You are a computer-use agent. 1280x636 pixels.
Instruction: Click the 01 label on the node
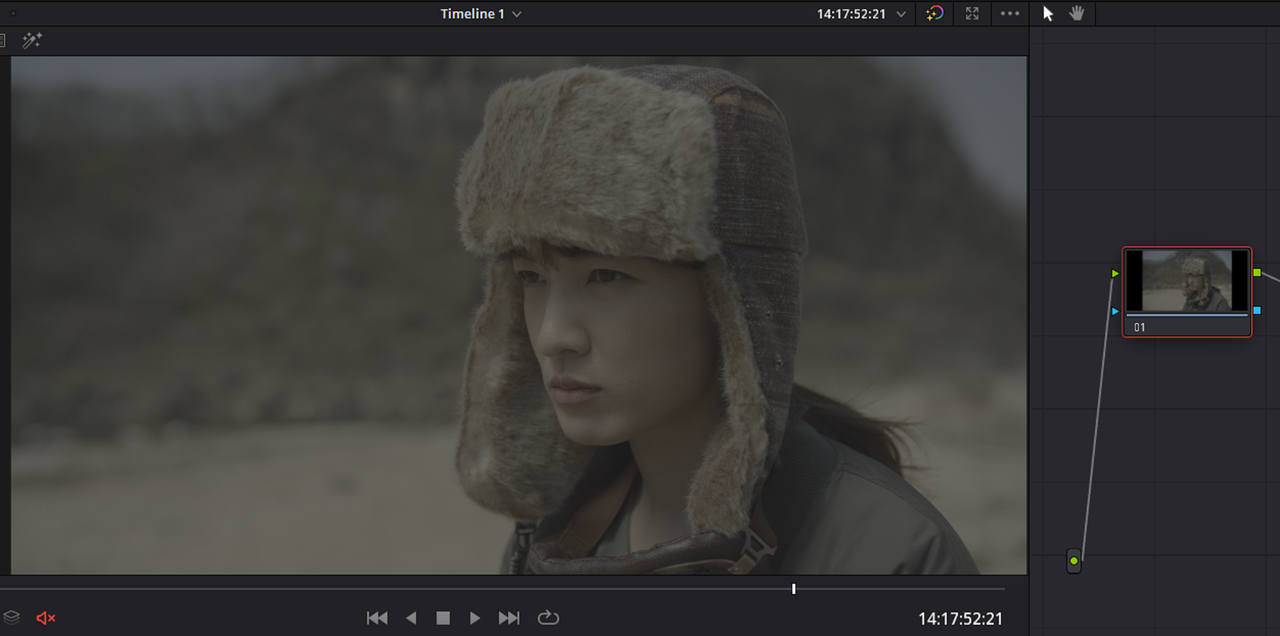pyautogui.click(x=1140, y=327)
